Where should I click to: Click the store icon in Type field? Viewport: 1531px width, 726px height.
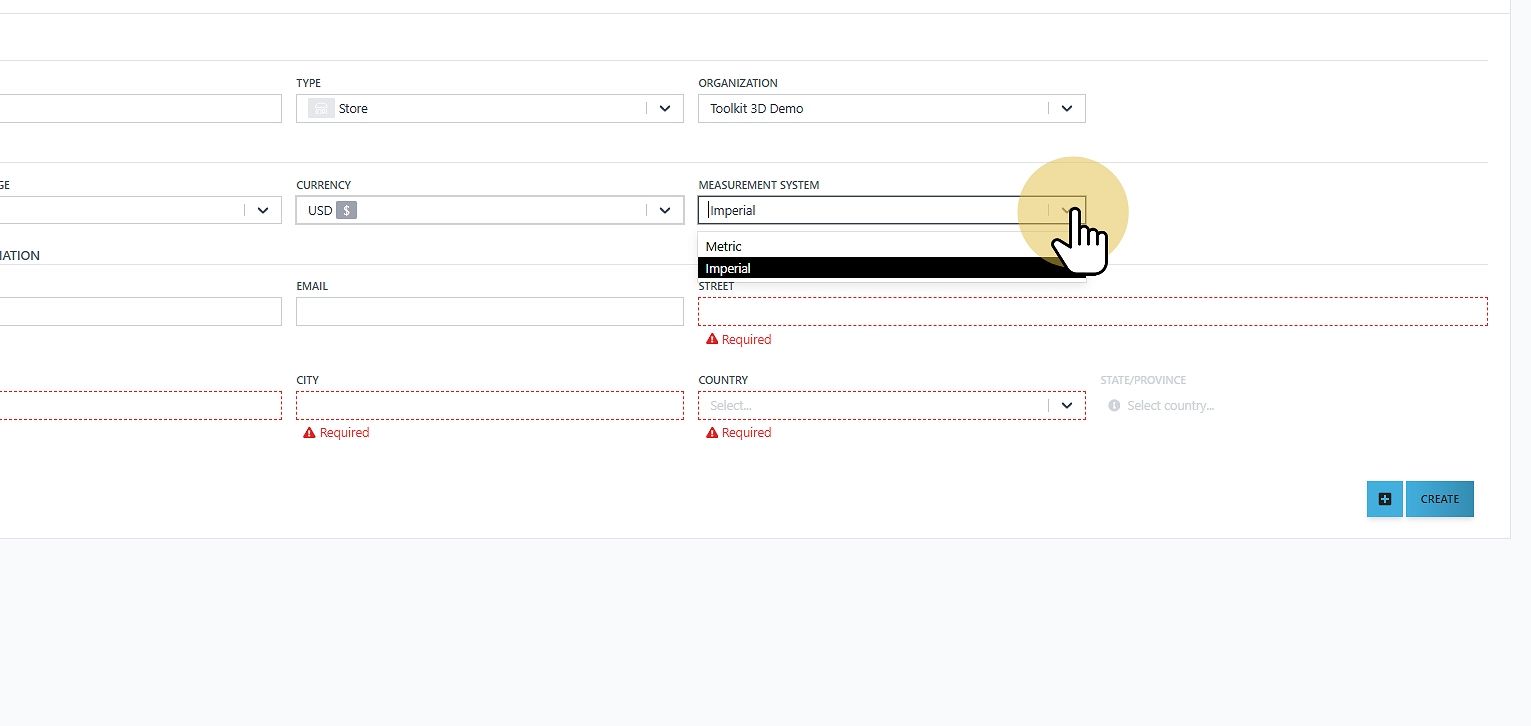[320, 108]
